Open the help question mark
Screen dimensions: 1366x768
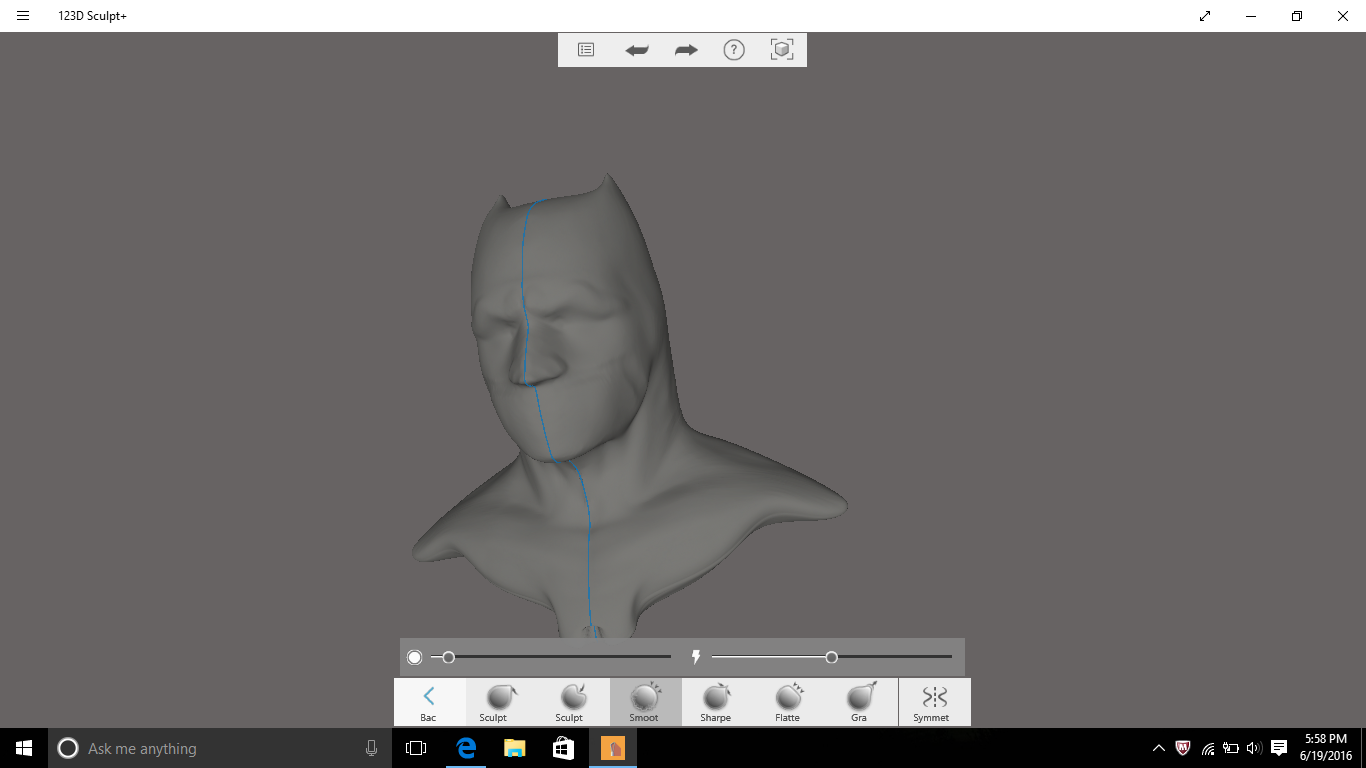[734, 49]
